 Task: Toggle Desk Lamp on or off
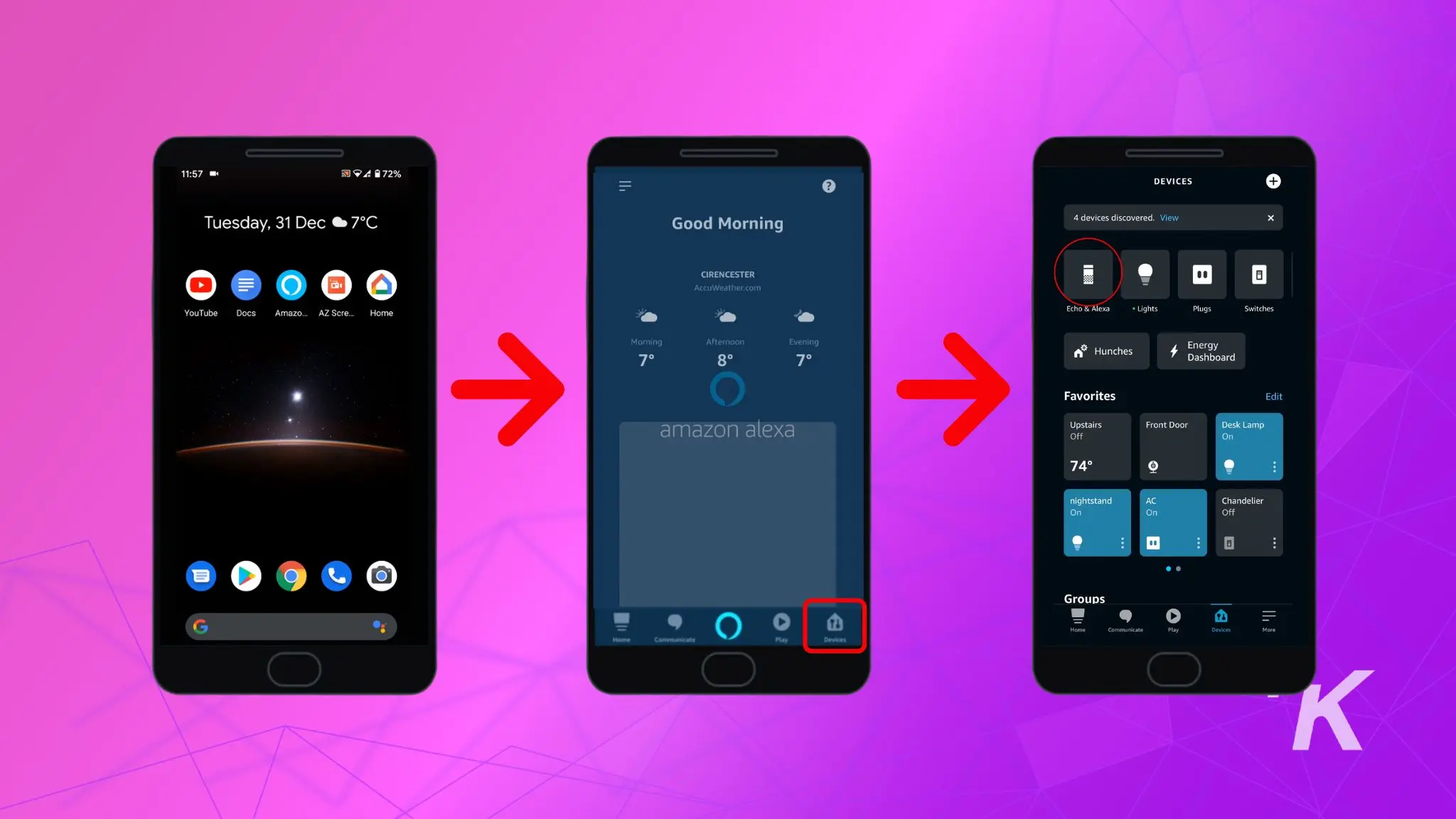[1229, 466]
